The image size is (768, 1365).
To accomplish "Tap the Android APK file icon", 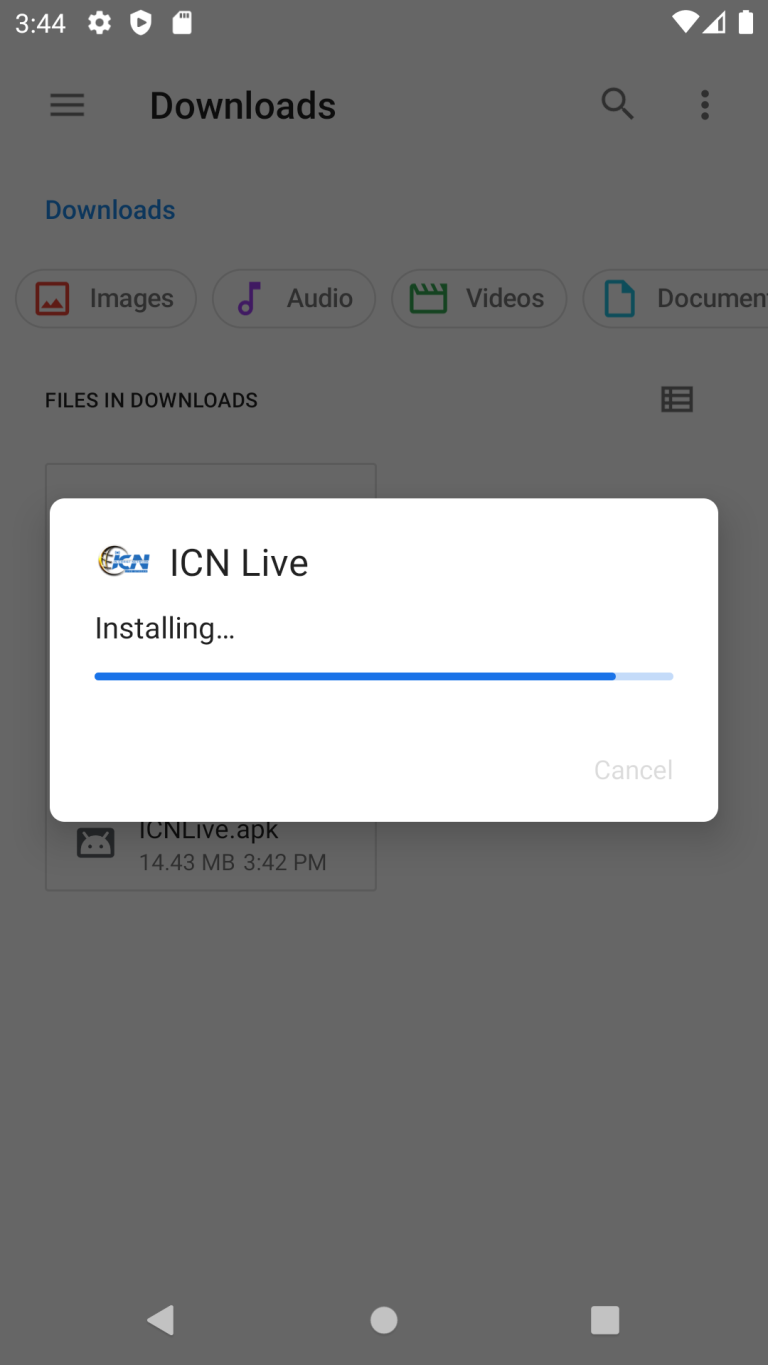I will [x=96, y=843].
